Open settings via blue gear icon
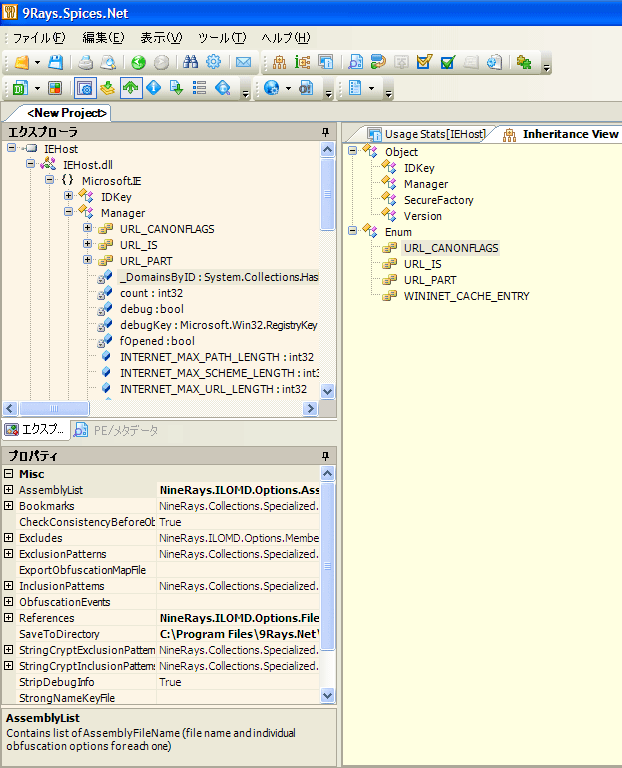622x768 pixels. pyautogui.click(x=214, y=62)
